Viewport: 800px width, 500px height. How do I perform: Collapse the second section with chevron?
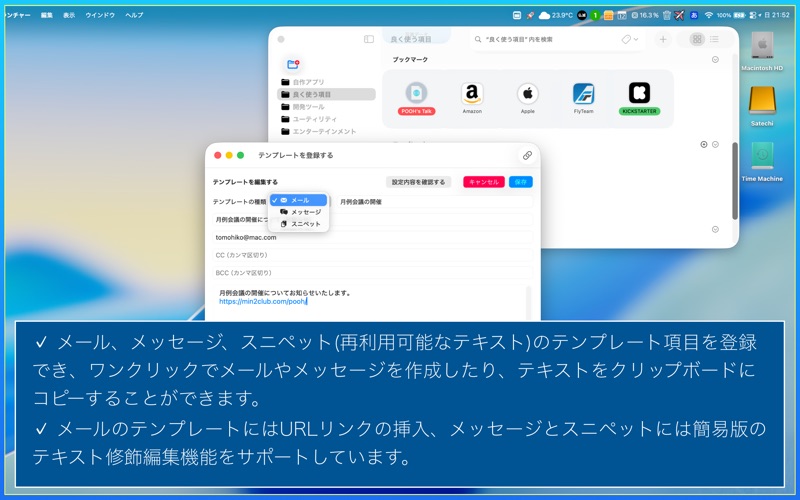[715, 144]
